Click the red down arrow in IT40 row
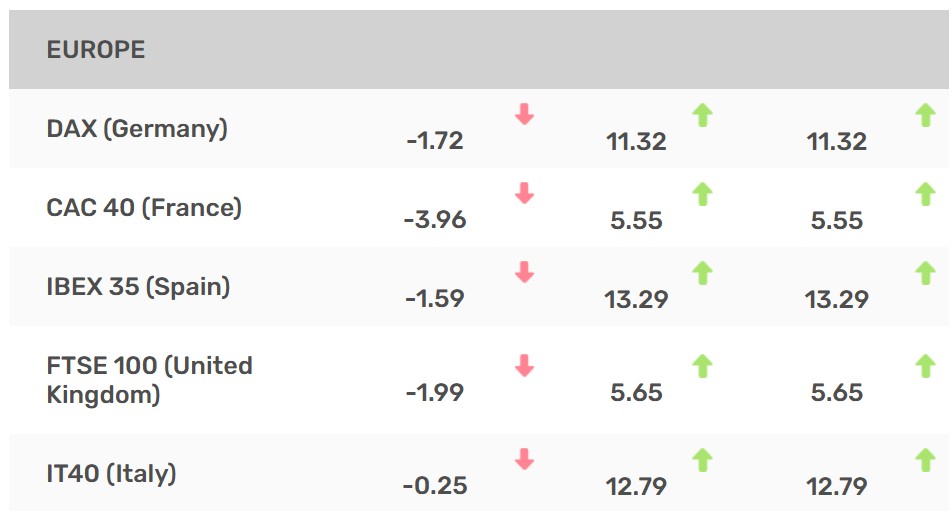952x511 pixels. 525,459
